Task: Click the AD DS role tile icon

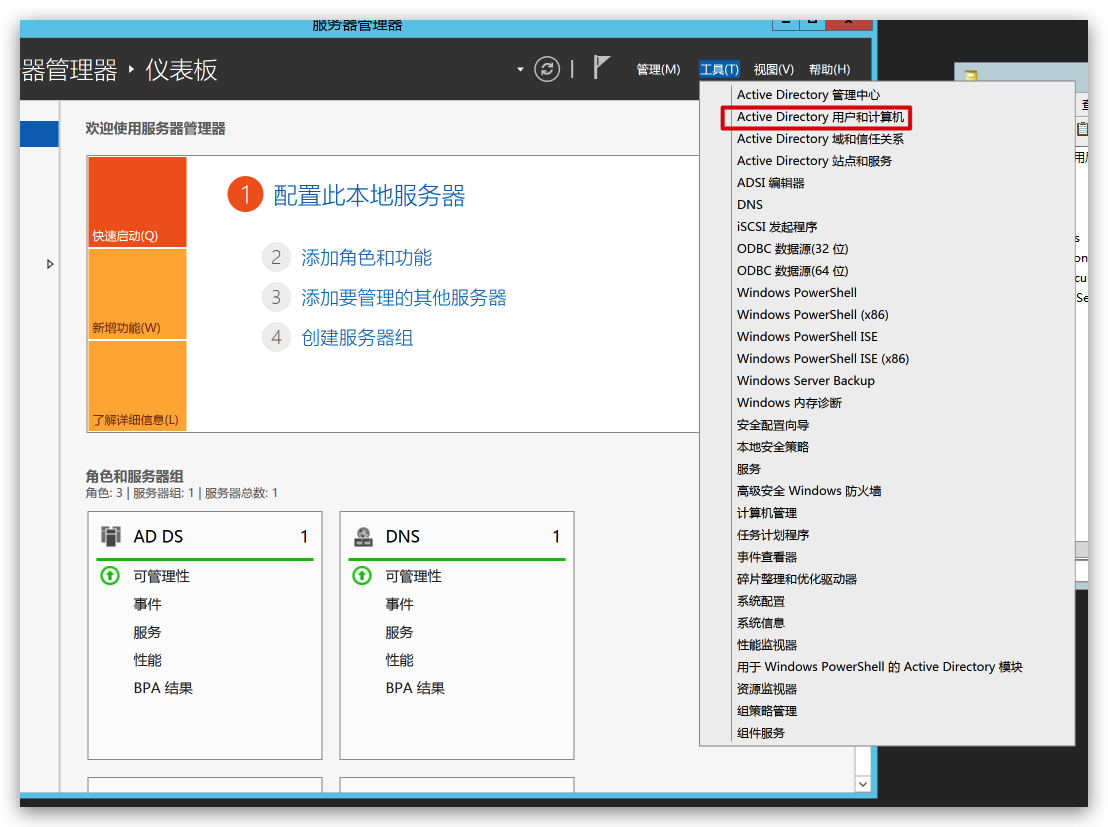Action: pyautogui.click(x=111, y=536)
